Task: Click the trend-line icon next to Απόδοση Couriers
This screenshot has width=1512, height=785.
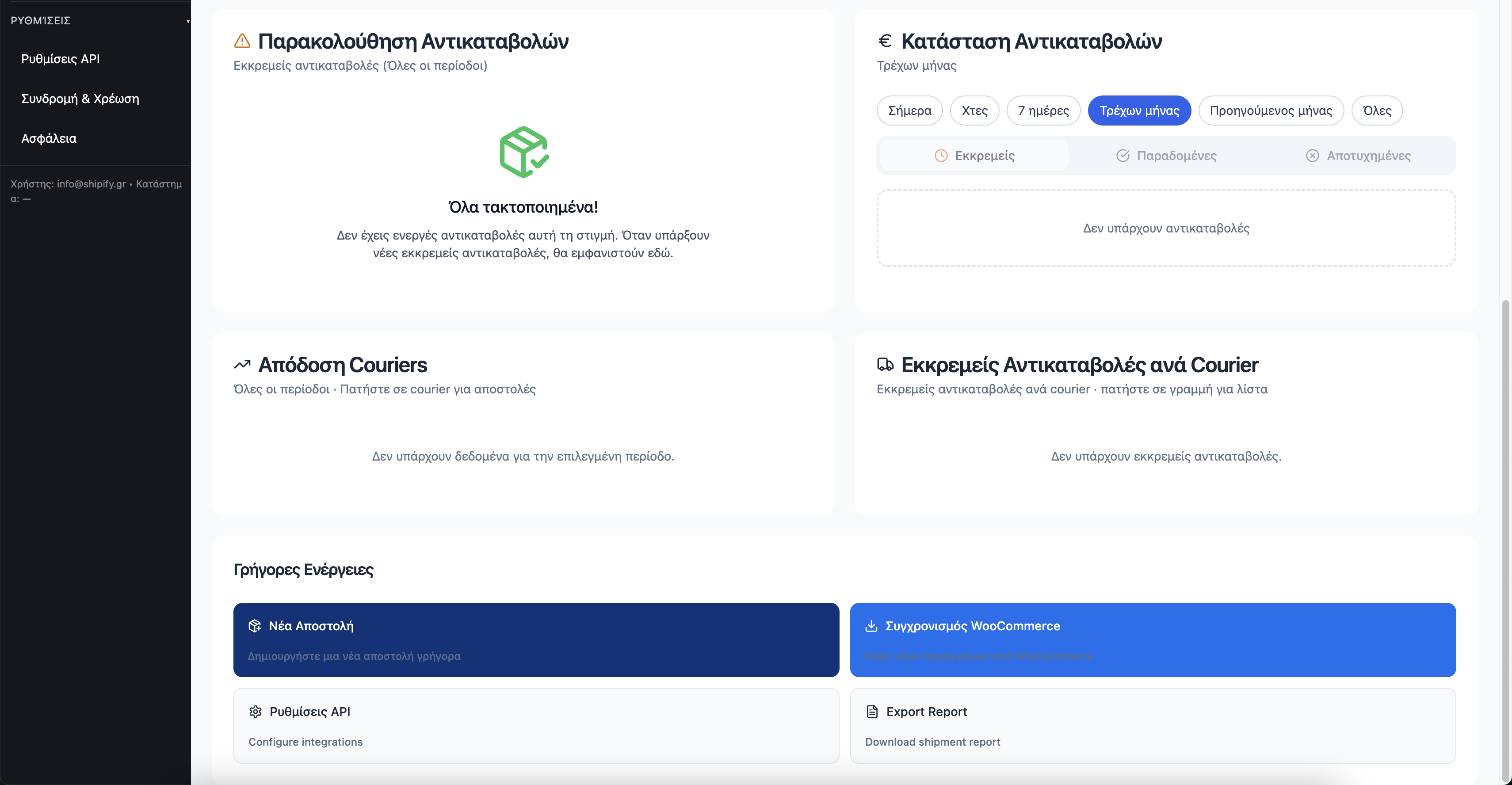Action: [241, 364]
